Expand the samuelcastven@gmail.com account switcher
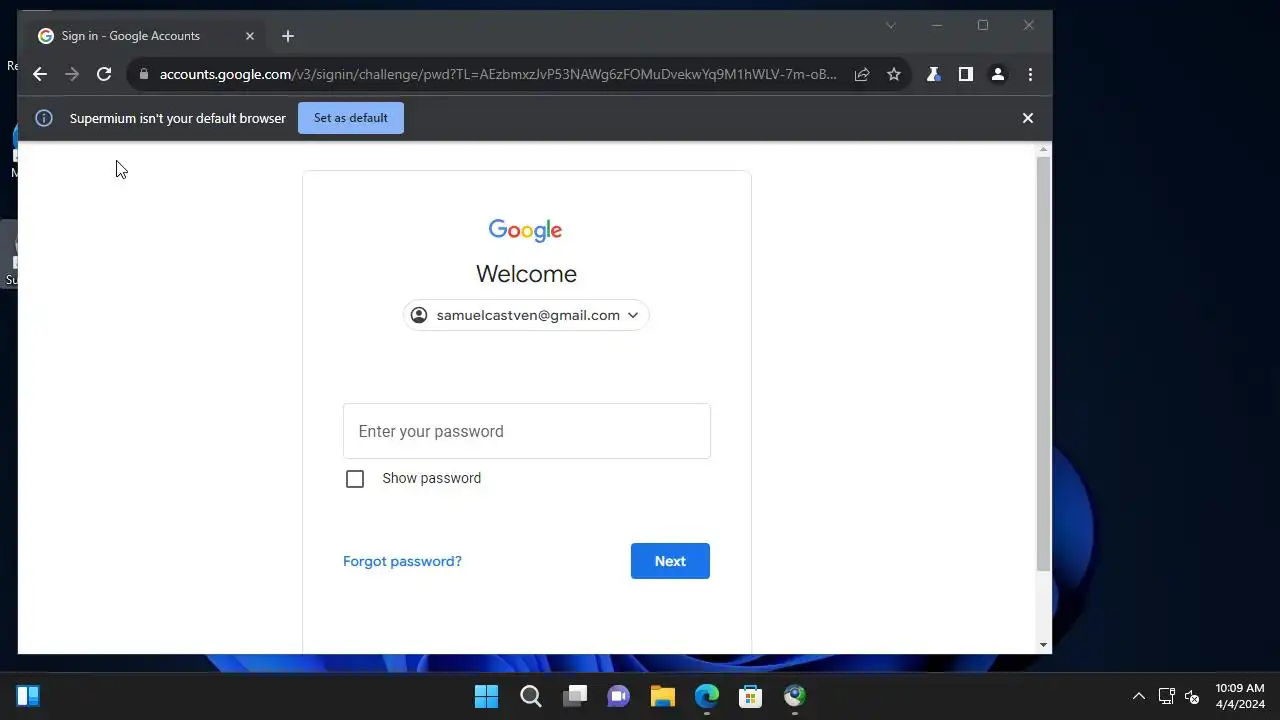 click(x=526, y=315)
